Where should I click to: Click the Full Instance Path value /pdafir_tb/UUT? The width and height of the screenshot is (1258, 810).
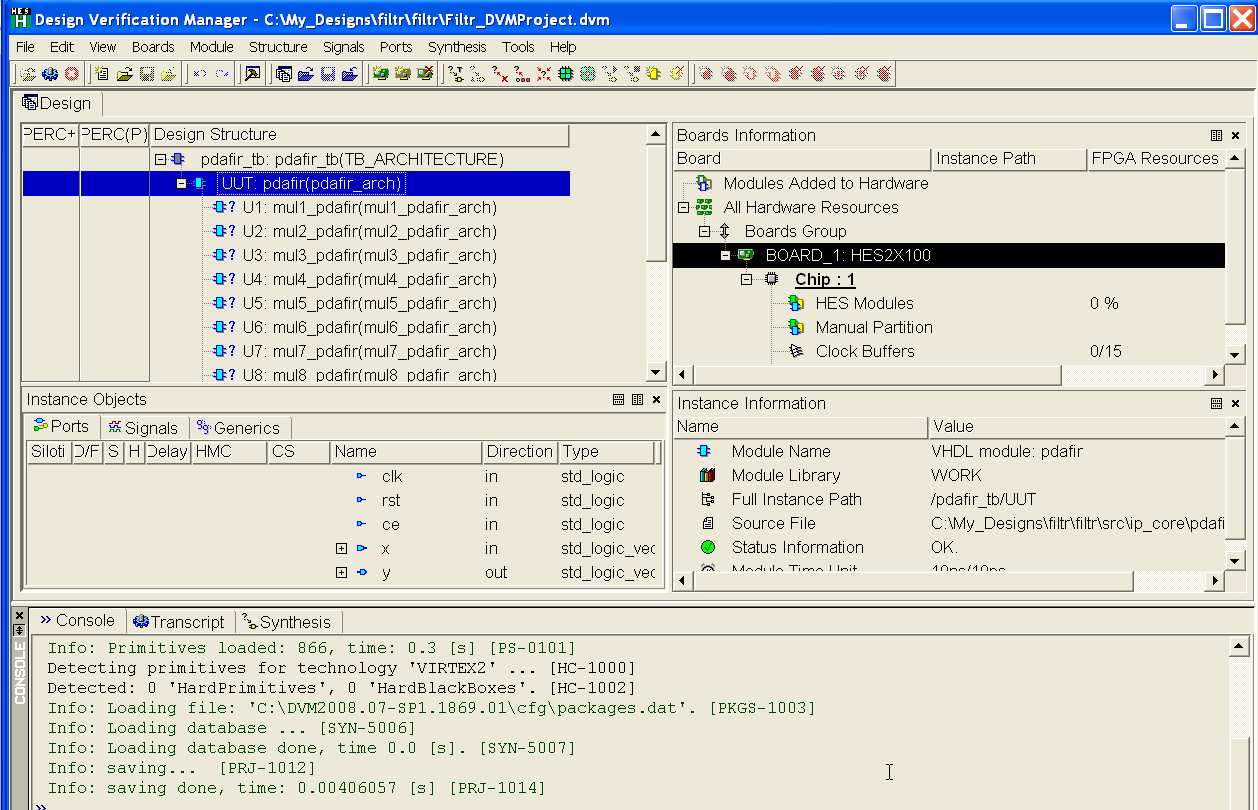(983, 499)
